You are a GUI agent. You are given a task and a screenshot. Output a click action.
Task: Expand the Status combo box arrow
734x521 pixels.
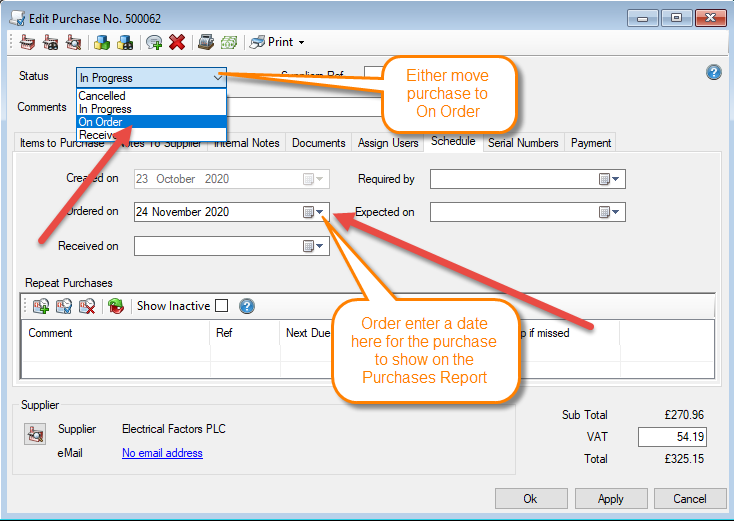click(217, 77)
